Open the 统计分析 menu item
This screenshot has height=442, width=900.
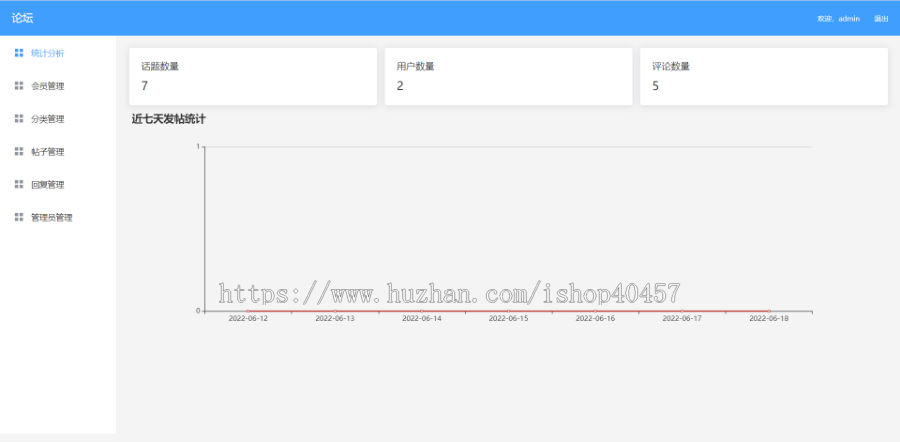click(x=58, y=53)
